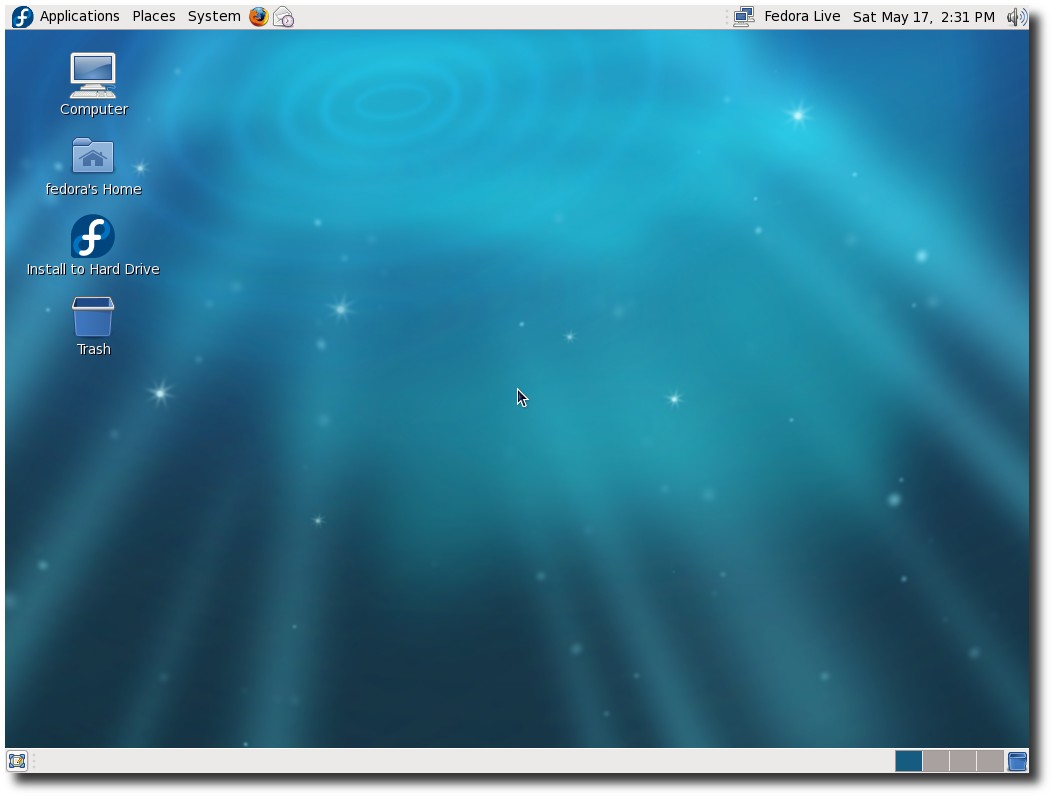Switch to the third workspace
Viewport: 1054px width, 798px height.
click(x=963, y=761)
